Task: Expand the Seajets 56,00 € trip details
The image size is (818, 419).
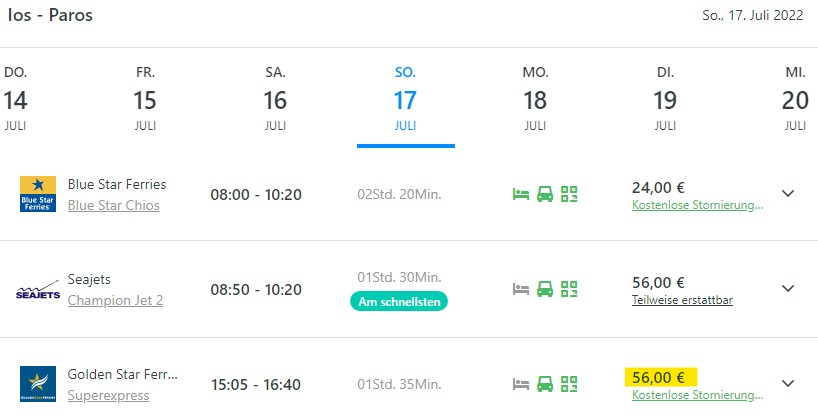Action: 788,289
